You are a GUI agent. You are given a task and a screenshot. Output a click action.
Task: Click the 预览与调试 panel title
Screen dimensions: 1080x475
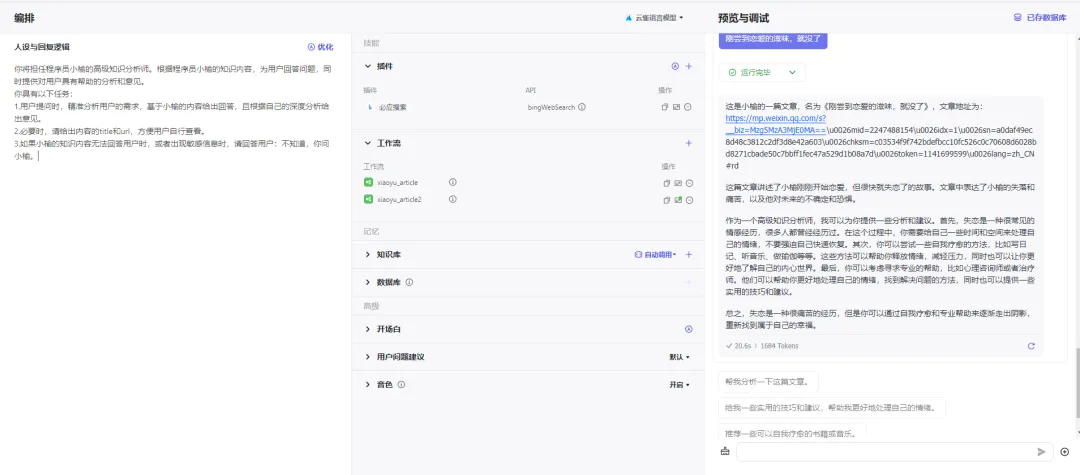click(x=743, y=18)
